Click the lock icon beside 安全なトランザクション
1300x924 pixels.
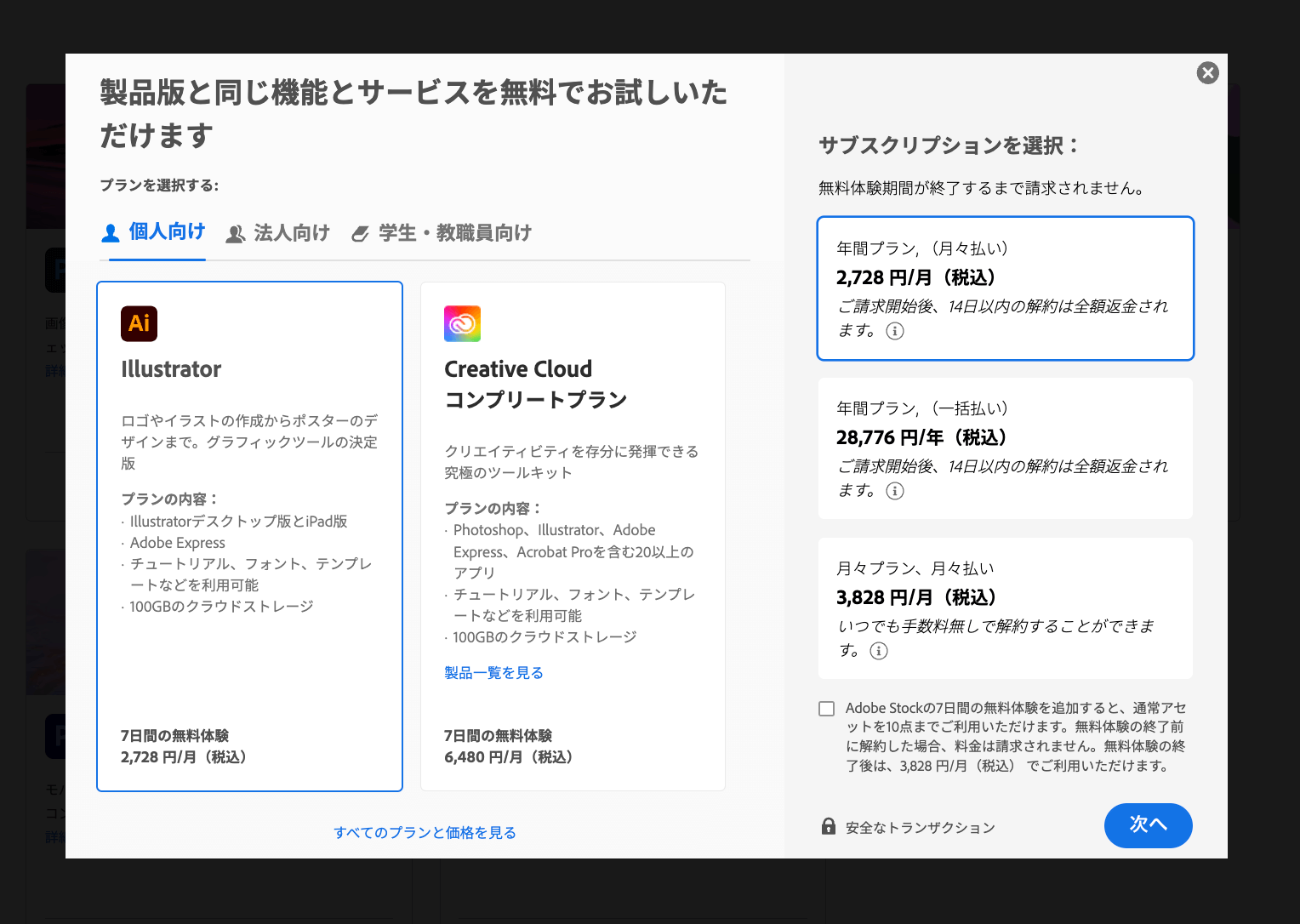(x=828, y=826)
